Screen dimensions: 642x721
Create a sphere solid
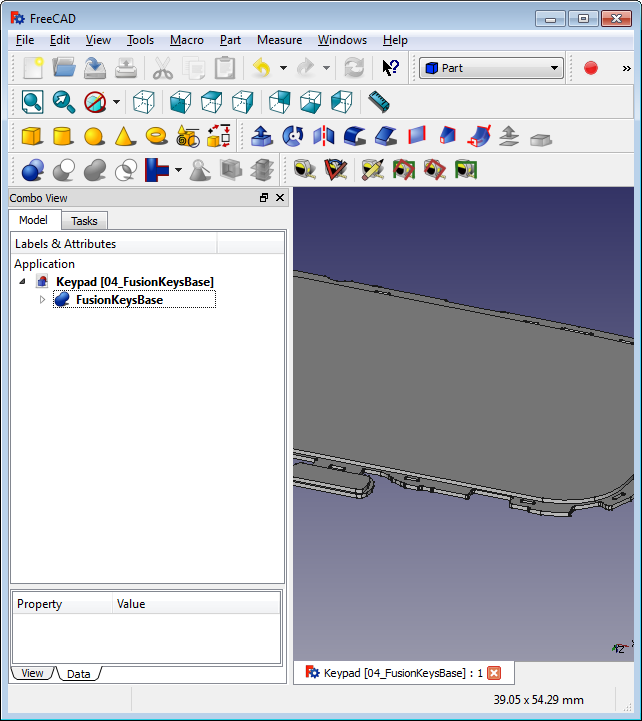[x=94, y=136]
